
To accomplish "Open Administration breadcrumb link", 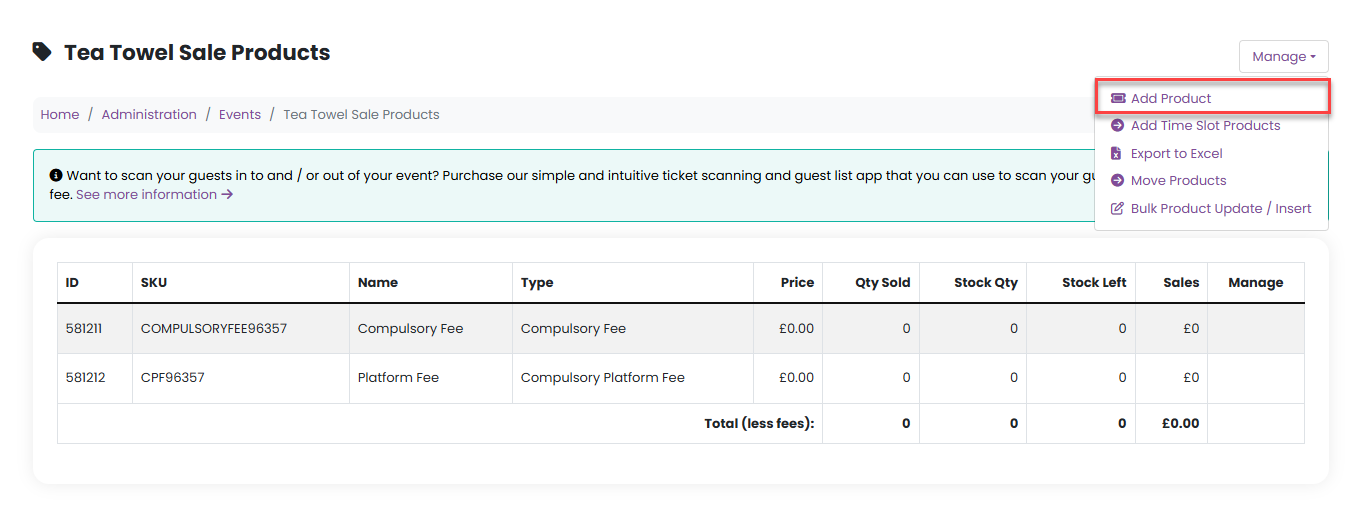I will 149,115.
